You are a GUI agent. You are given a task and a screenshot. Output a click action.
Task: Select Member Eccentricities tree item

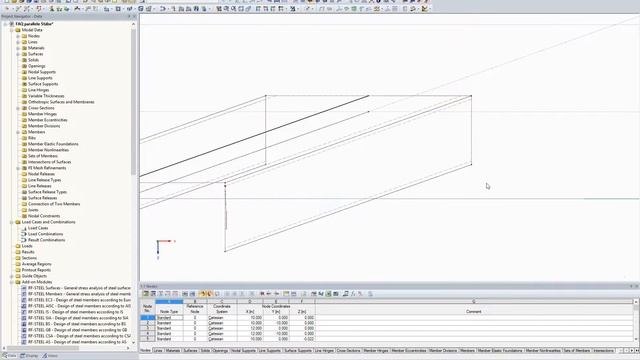coord(48,120)
